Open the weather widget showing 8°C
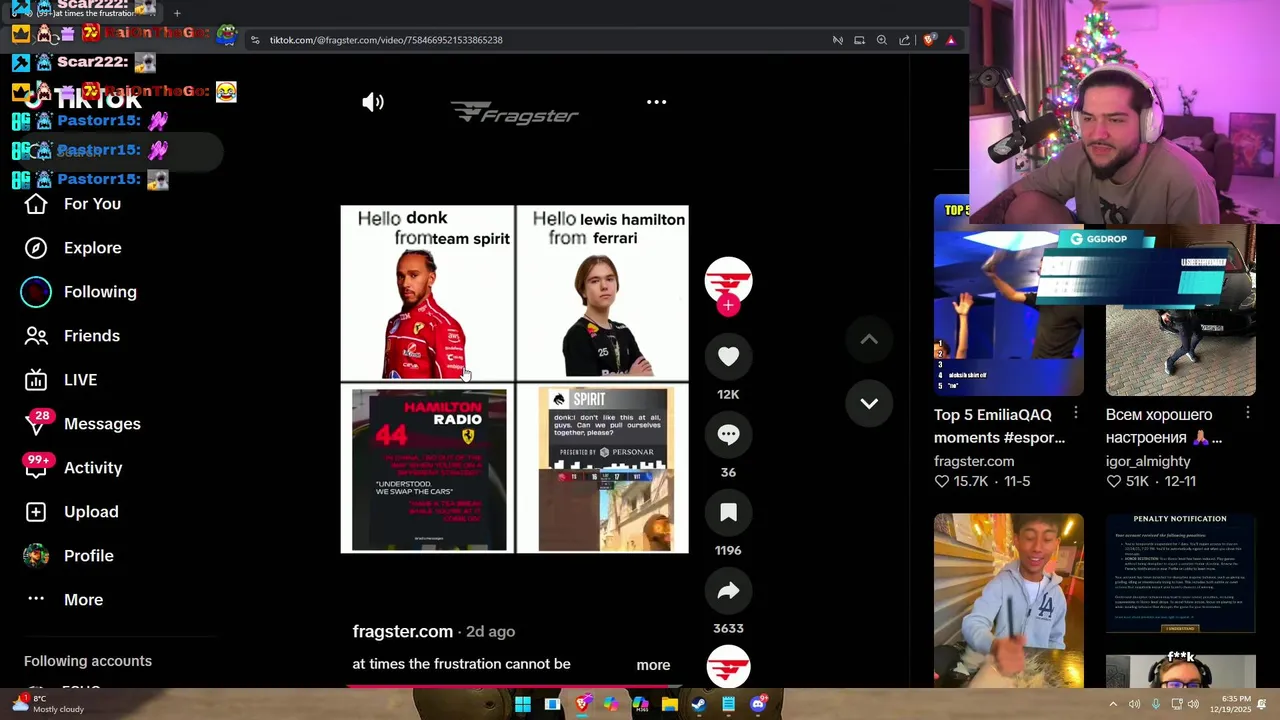Screen dimensions: 1280x720 click(x=48, y=704)
